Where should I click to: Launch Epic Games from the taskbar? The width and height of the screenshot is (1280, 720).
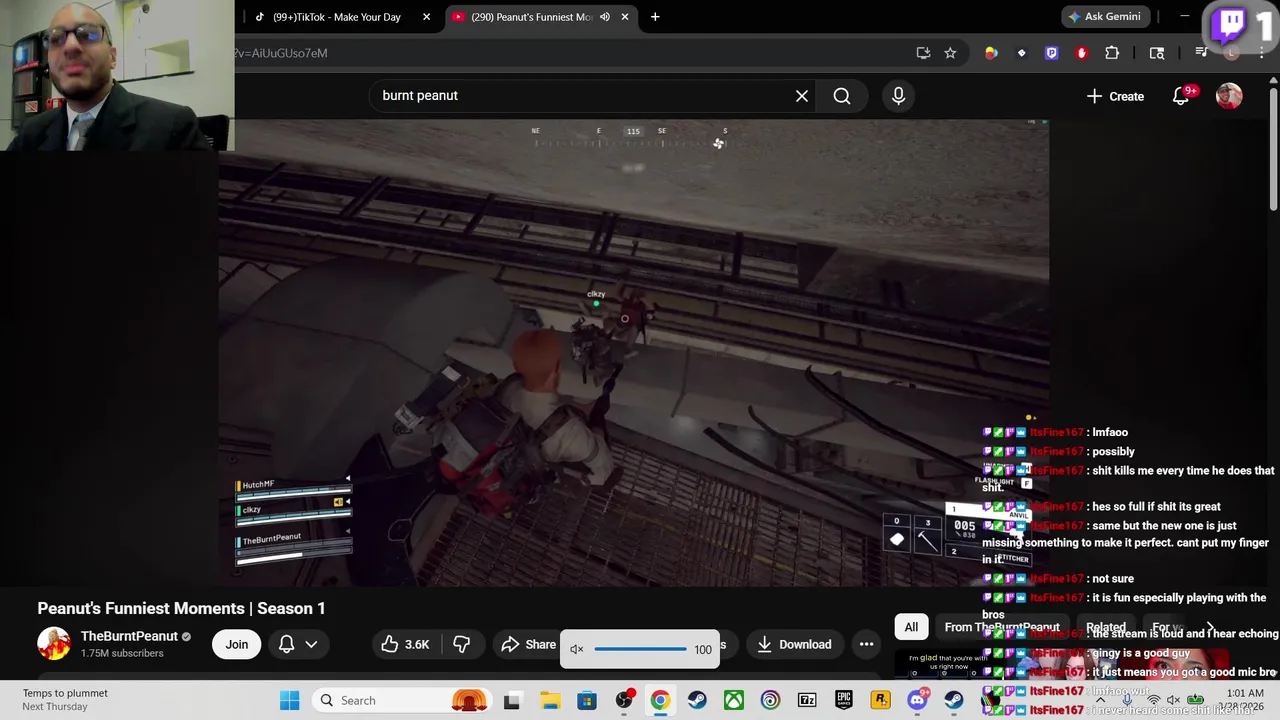click(x=844, y=700)
